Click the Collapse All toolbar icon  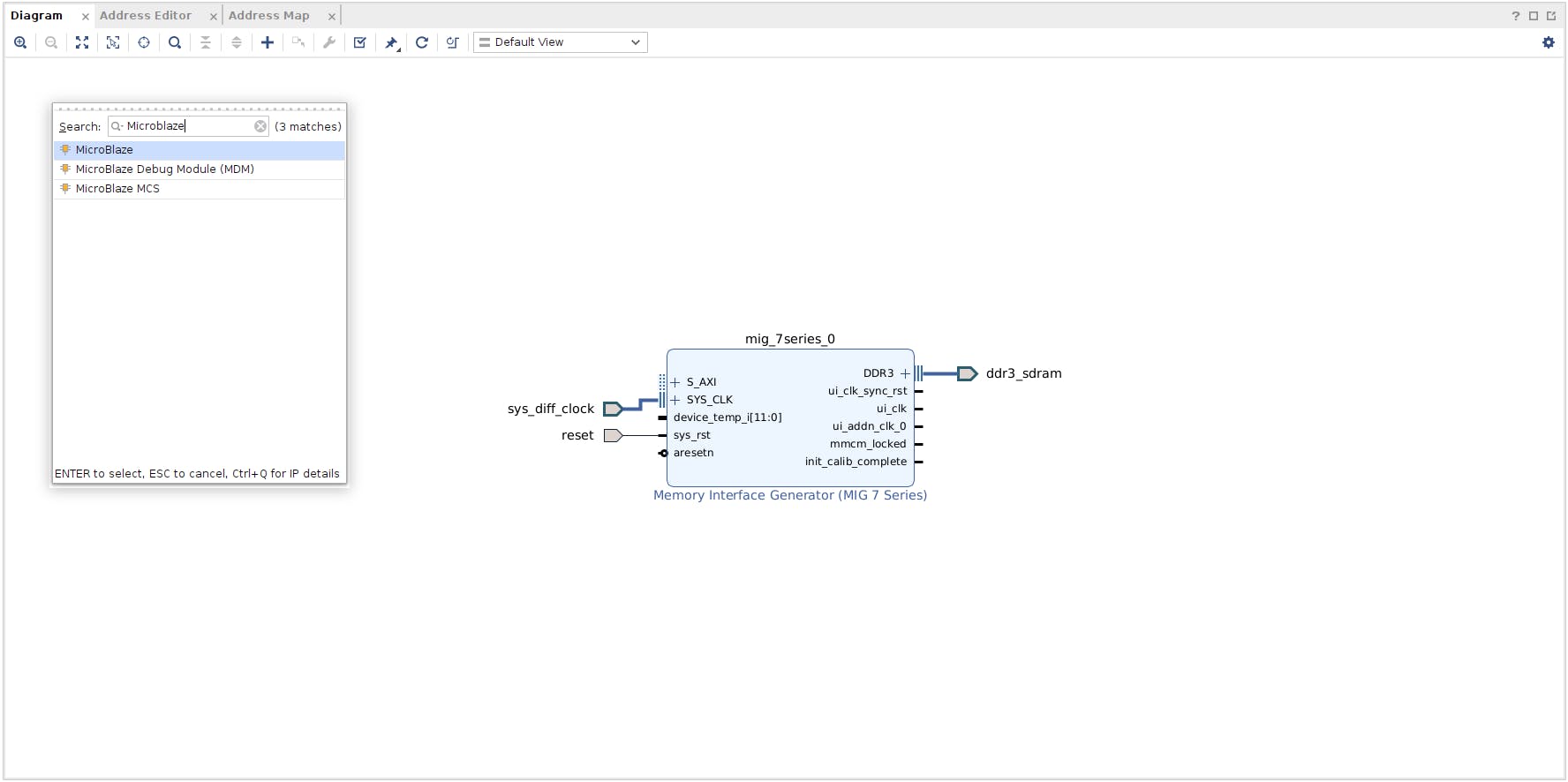(x=206, y=42)
